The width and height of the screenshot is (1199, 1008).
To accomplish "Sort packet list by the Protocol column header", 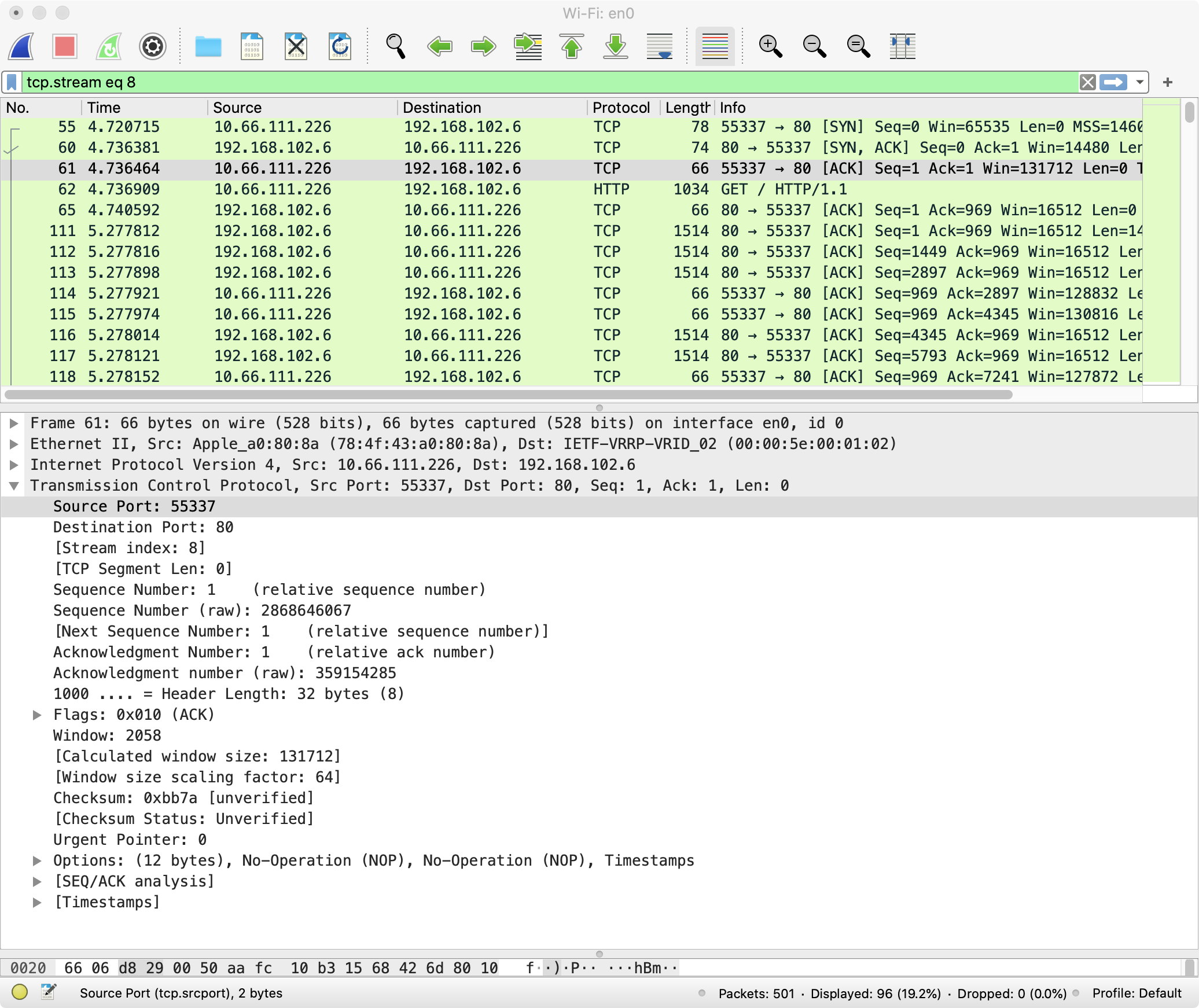I will 620,108.
